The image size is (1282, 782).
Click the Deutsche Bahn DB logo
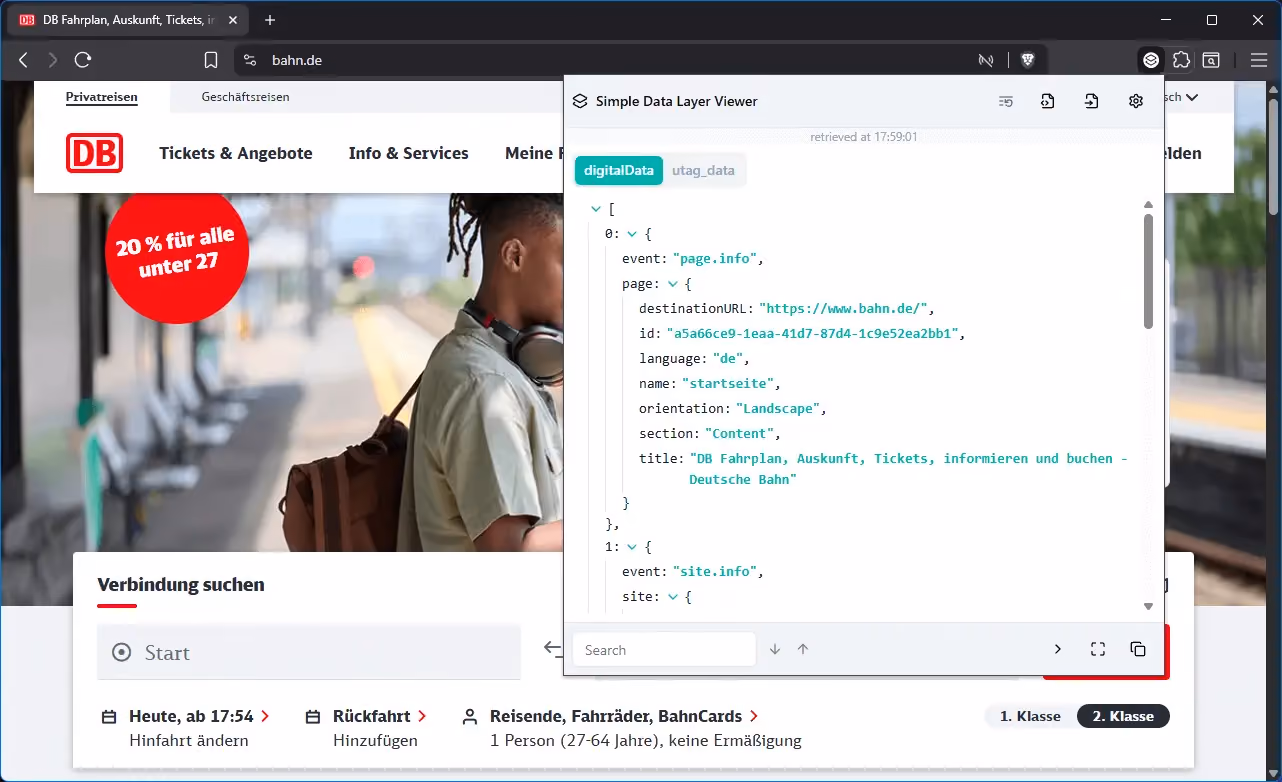coord(95,153)
